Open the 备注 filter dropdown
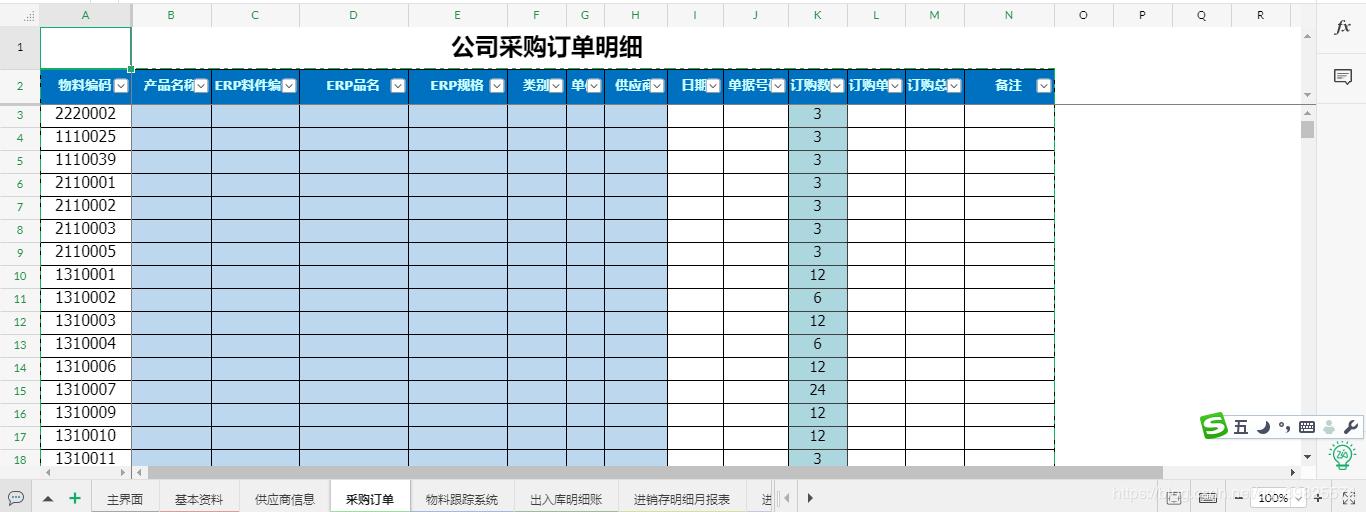This screenshot has width=1366, height=512. [1044, 86]
